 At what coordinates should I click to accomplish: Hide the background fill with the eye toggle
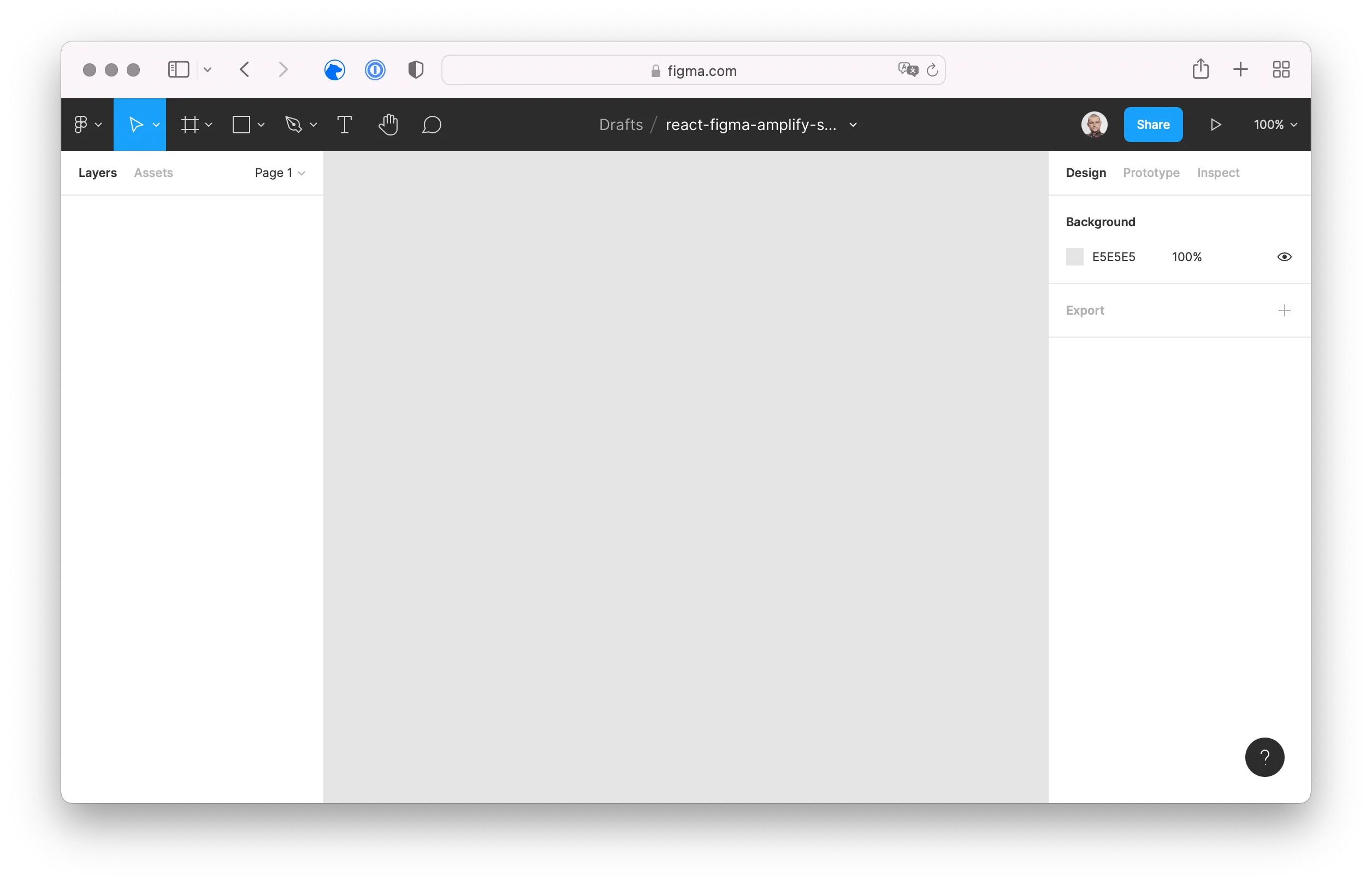[1284, 257]
